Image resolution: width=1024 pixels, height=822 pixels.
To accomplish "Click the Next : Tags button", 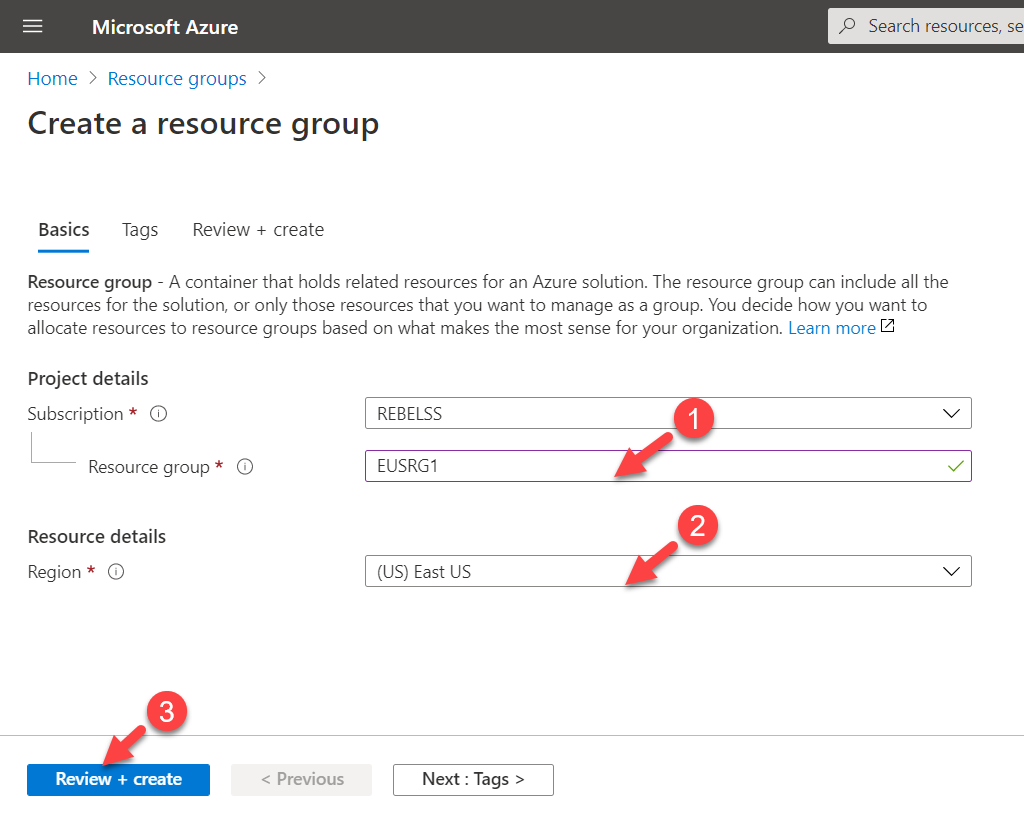I will click(473, 780).
